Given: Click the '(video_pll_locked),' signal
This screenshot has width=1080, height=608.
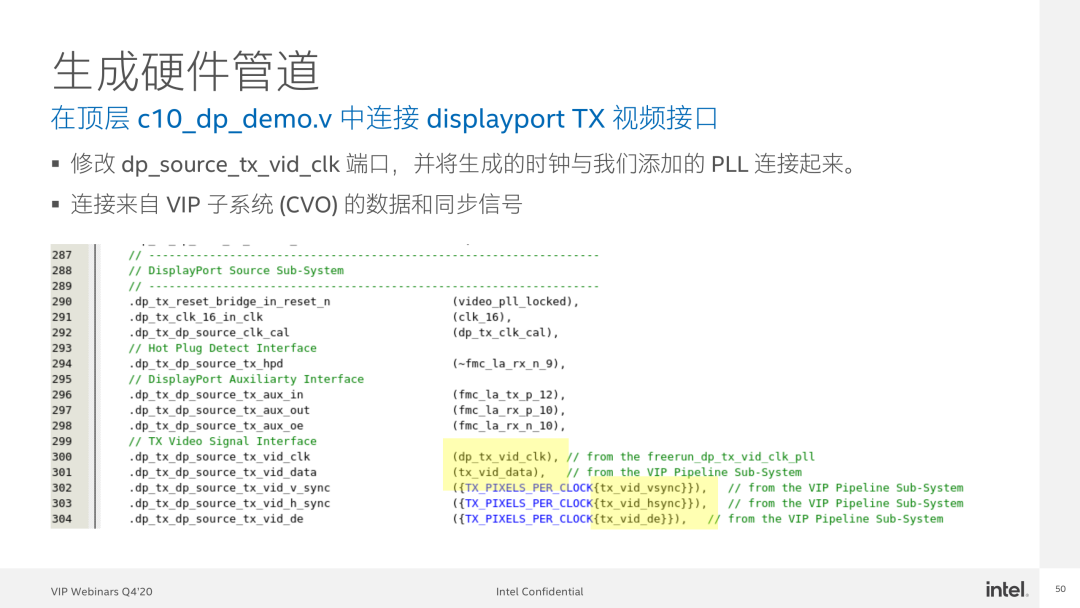Looking at the screenshot, I should tap(516, 302).
